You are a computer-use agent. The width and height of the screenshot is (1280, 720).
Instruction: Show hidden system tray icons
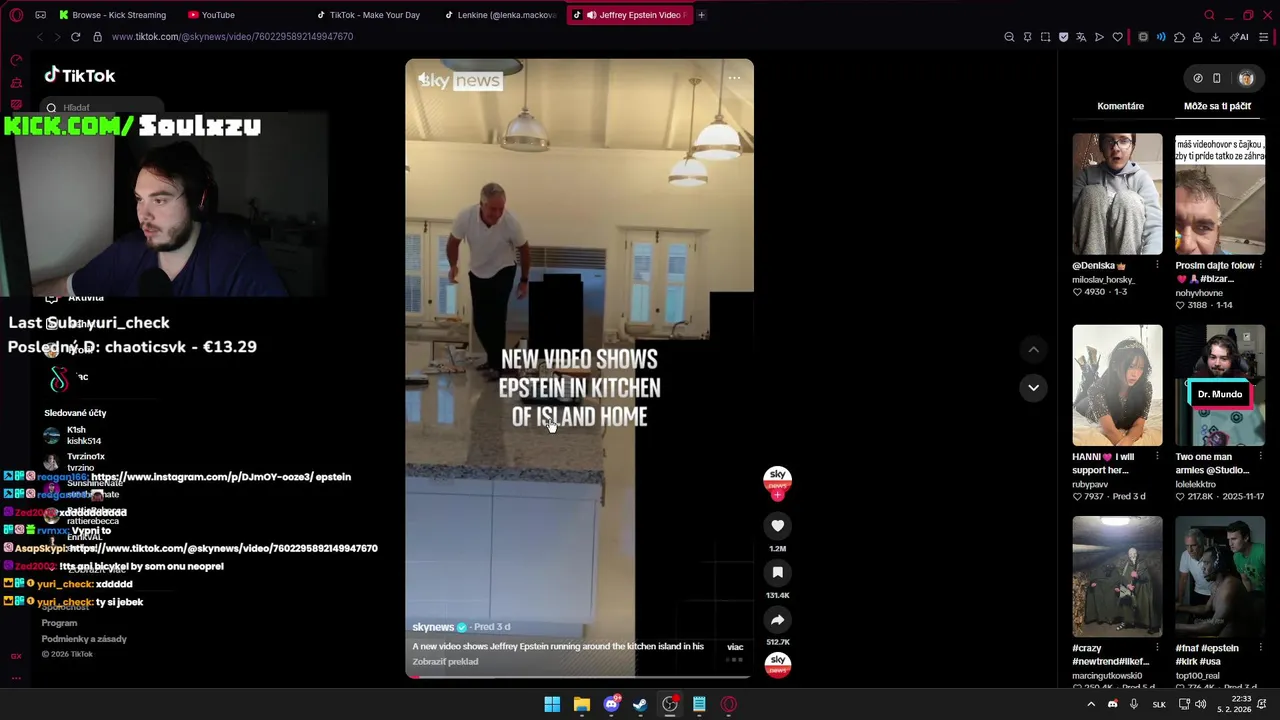[1091, 704]
